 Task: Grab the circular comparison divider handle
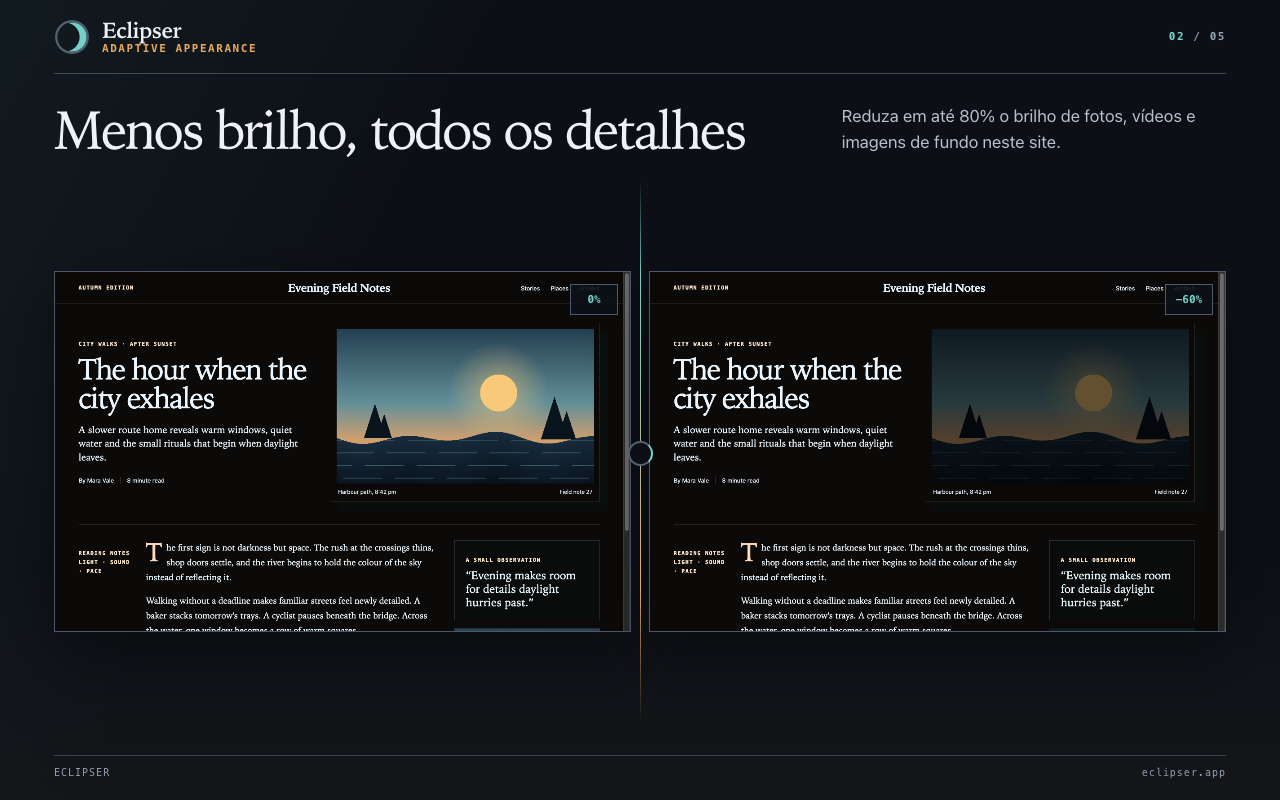coord(640,454)
